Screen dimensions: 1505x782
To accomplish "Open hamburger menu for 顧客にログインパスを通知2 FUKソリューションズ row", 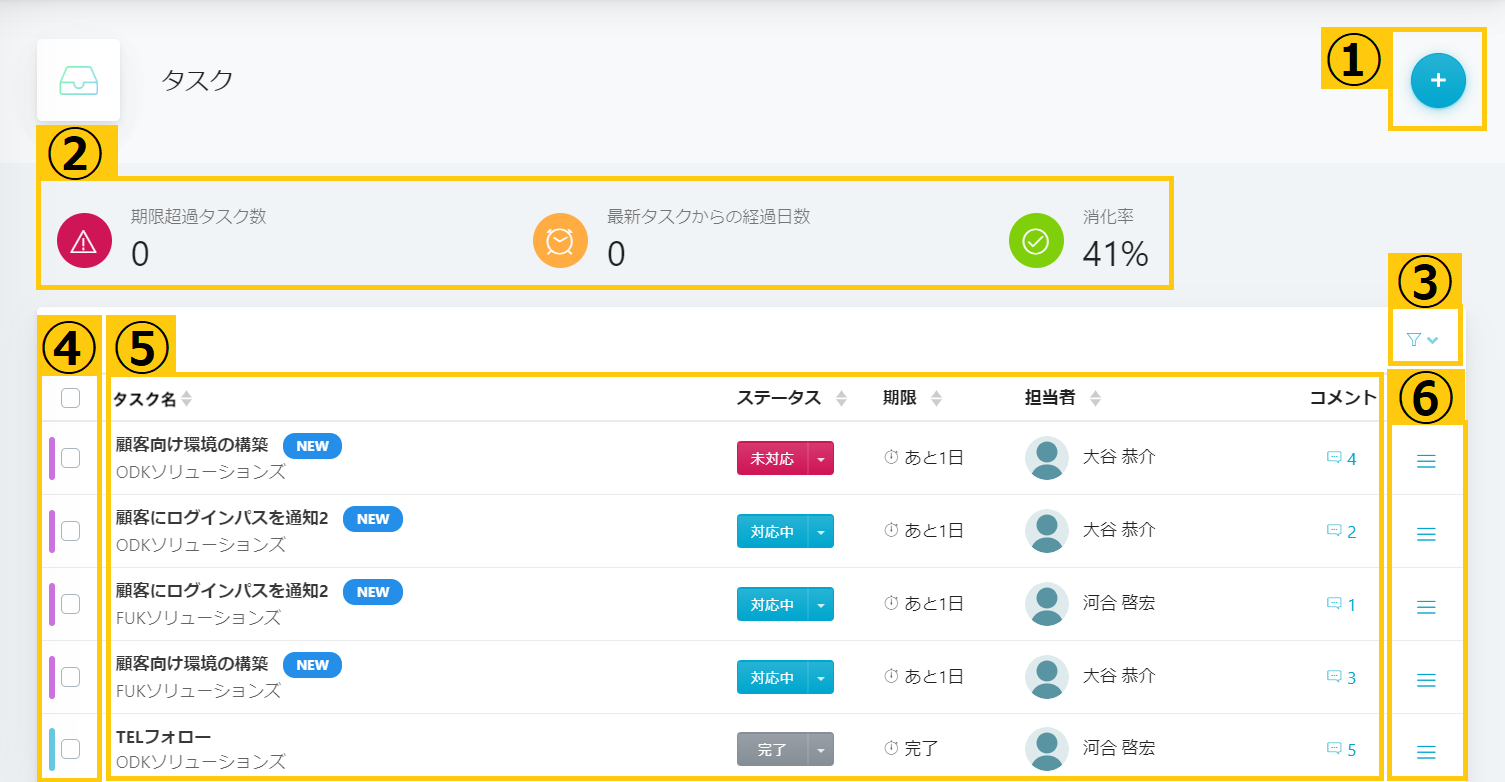I will [x=1427, y=607].
